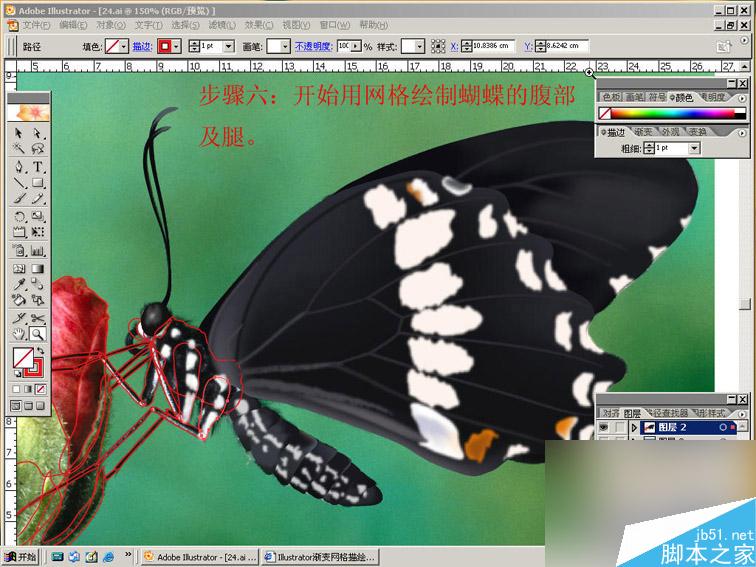
Task: Click 描边 stroke link in control bar
Action: tap(142, 46)
